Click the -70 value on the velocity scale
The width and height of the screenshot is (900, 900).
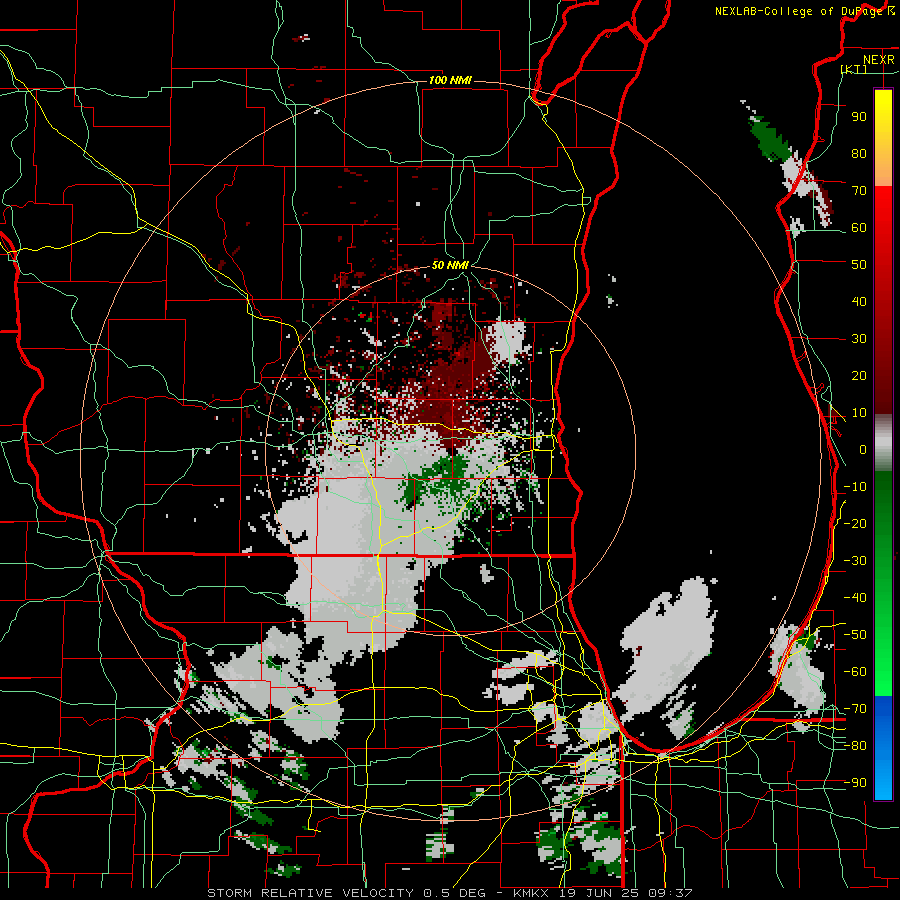855,709
